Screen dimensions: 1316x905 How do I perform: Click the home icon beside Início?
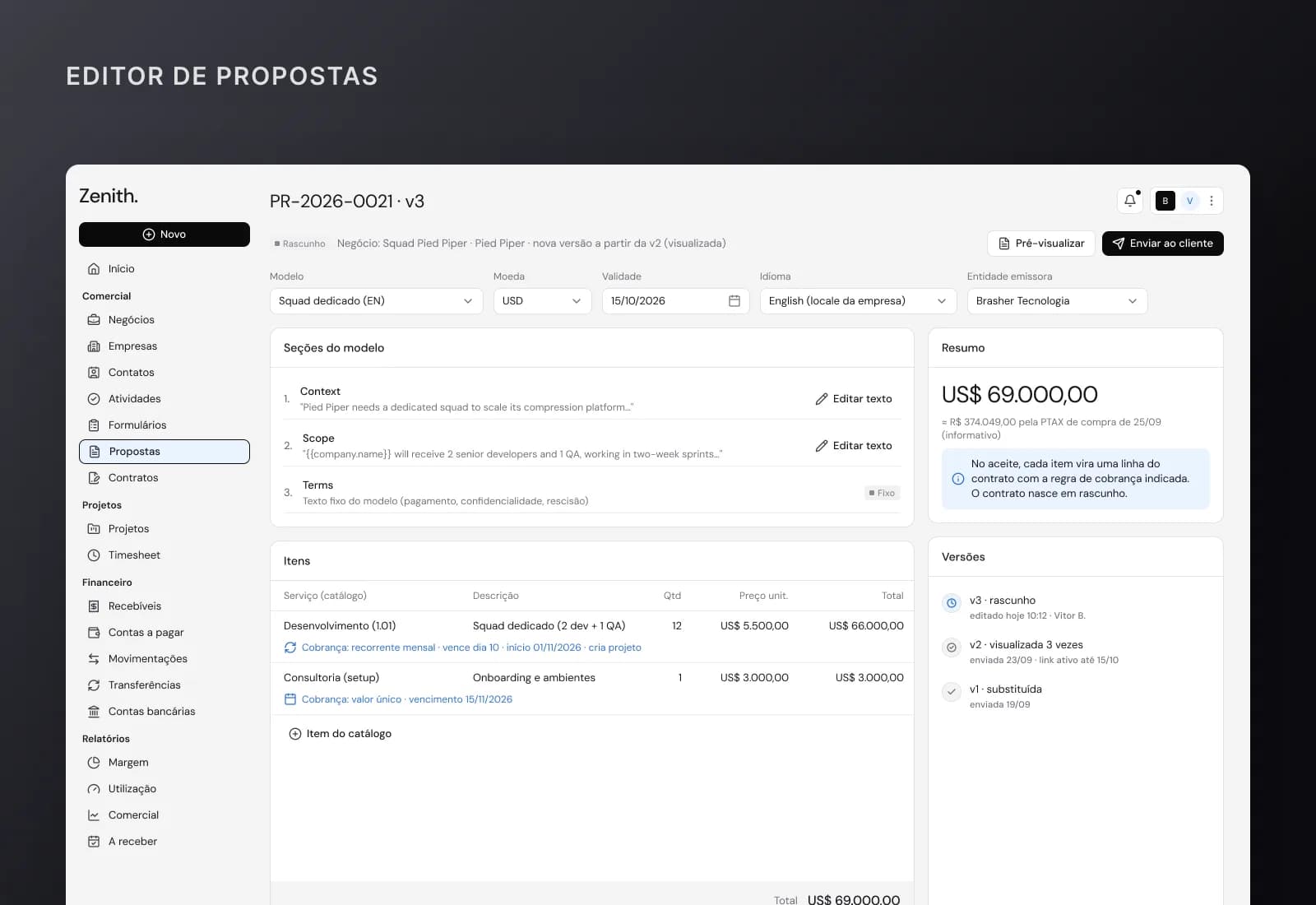[94, 269]
